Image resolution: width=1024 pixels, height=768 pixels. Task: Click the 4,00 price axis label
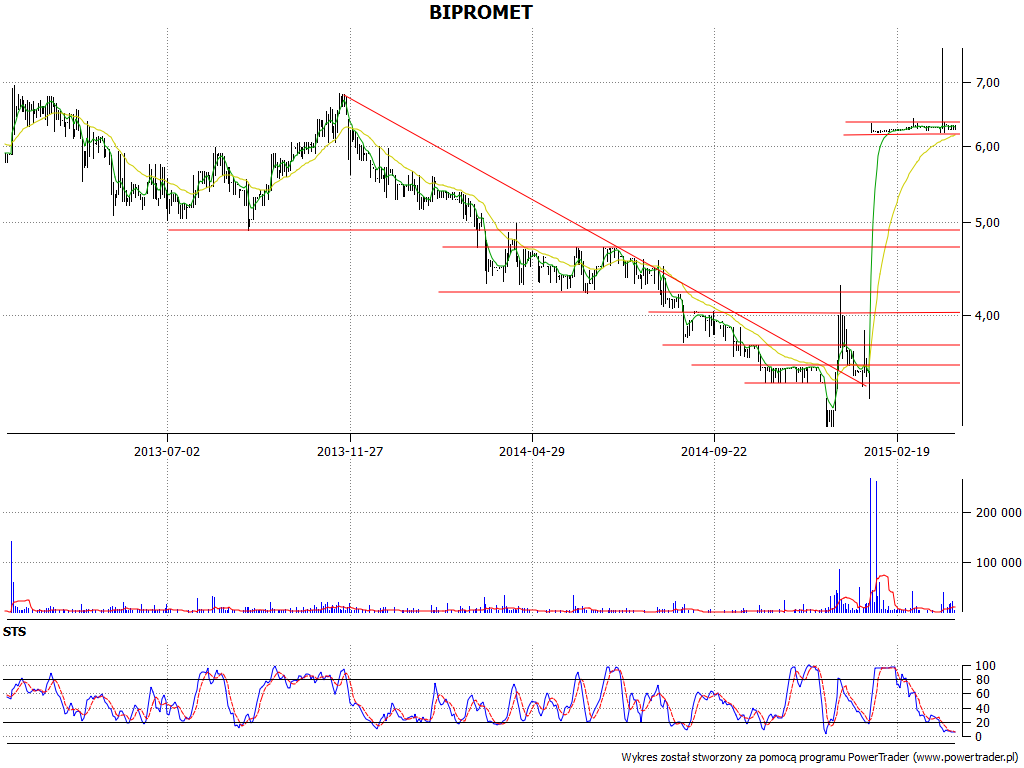(x=987, y=315)
